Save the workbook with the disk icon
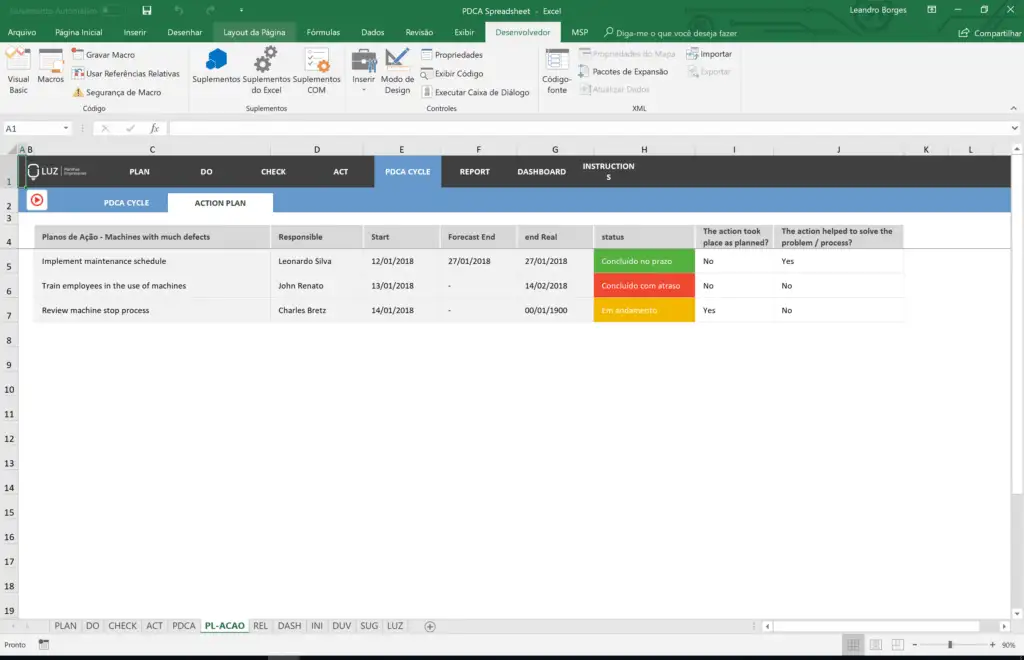Image resolution: width=1024 pixels, height=660 pixels. pyautogui.click(x=147, y=10)
